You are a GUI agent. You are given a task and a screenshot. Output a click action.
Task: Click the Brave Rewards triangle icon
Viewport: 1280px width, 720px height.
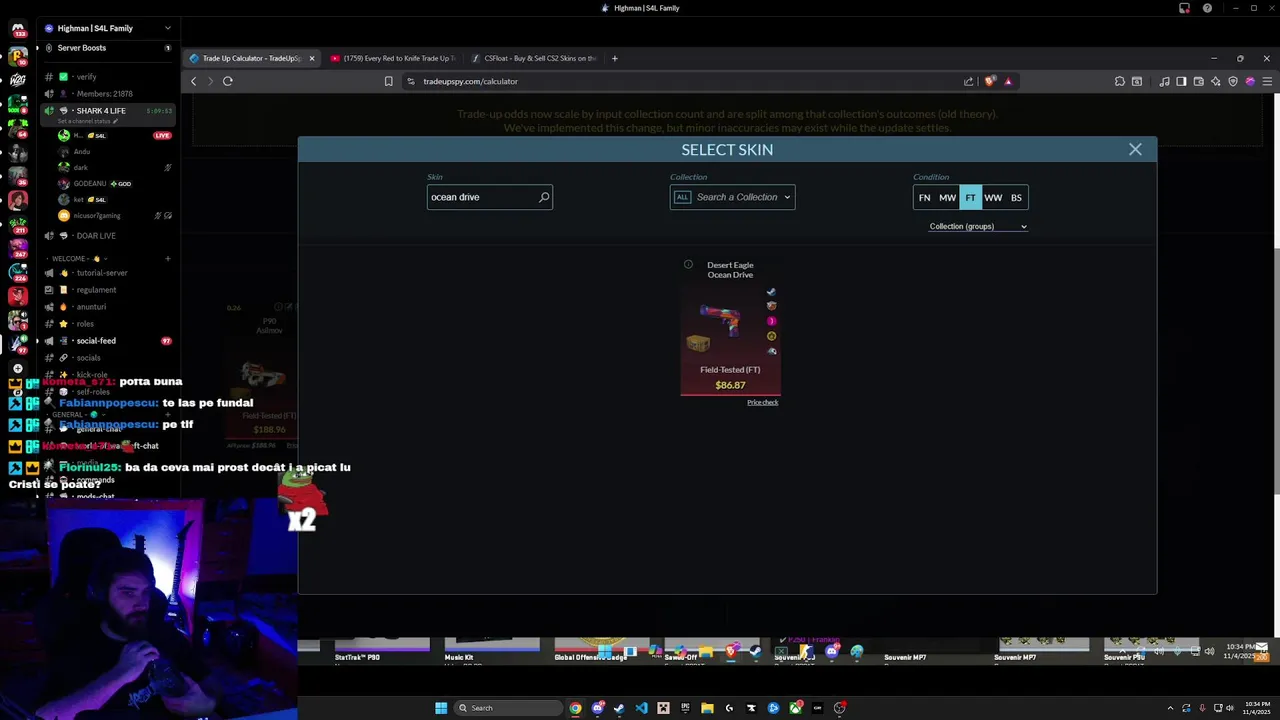pos(1008,81)
